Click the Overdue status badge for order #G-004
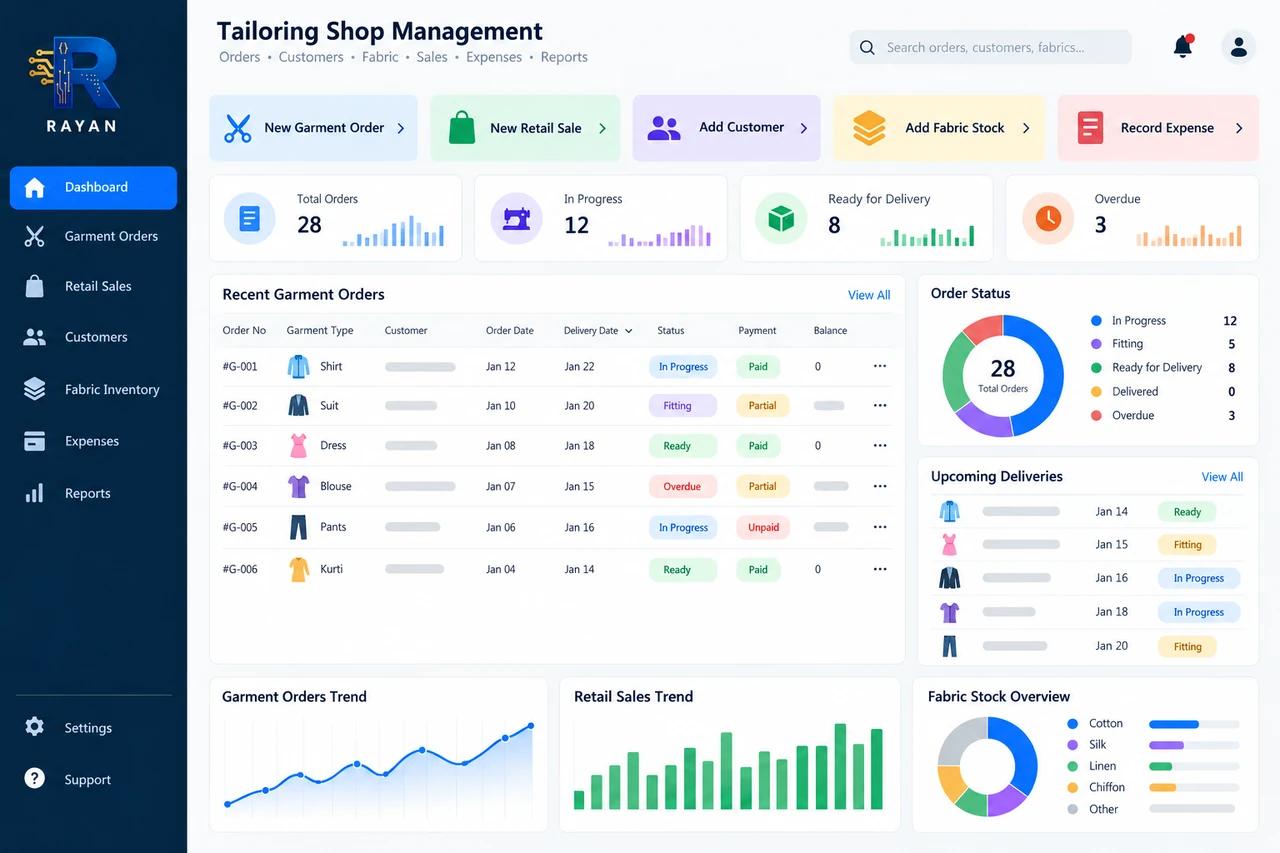The image size is (1280, 853). tap(682, 487)
